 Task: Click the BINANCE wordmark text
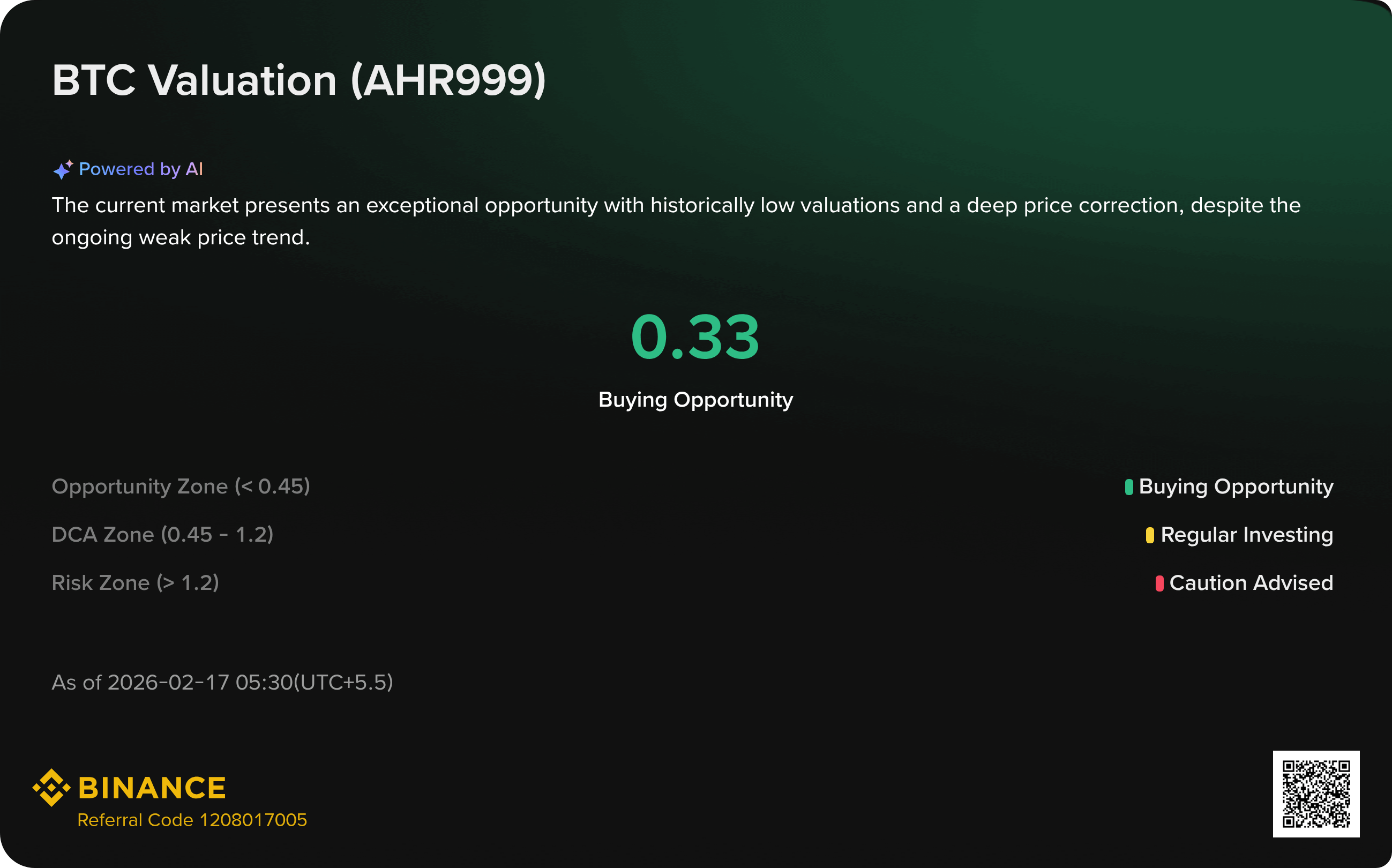pyautogui.click(x=152, y=788)
